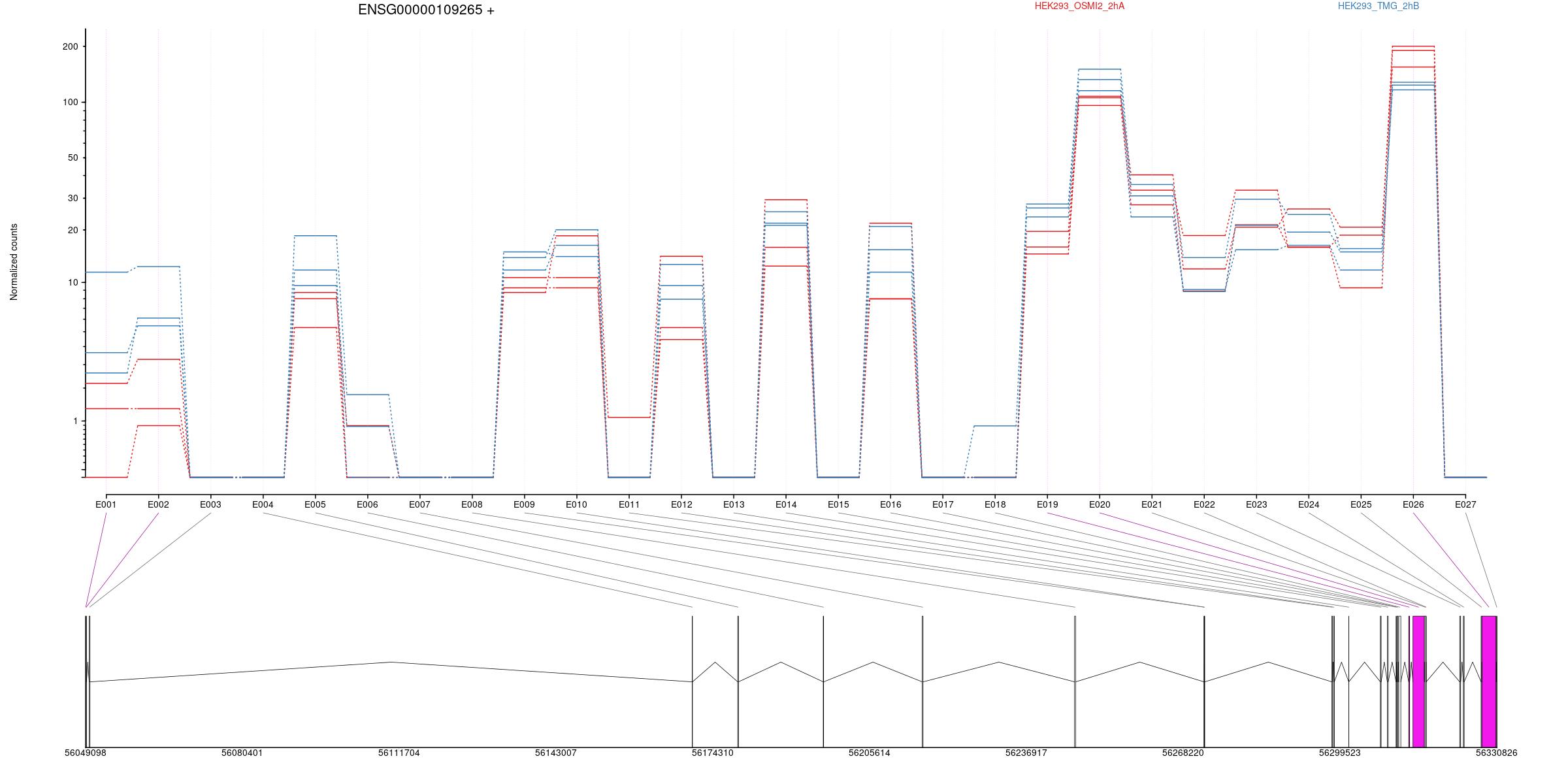
Task: Click y-axis tick value 30
Action: 73,198
